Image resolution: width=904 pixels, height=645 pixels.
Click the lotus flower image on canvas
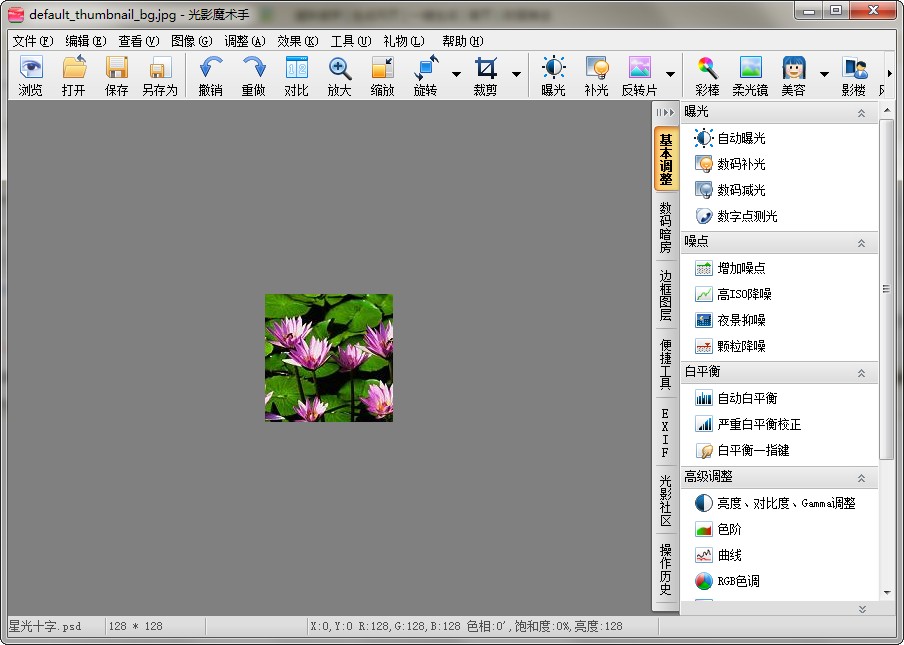328,357
